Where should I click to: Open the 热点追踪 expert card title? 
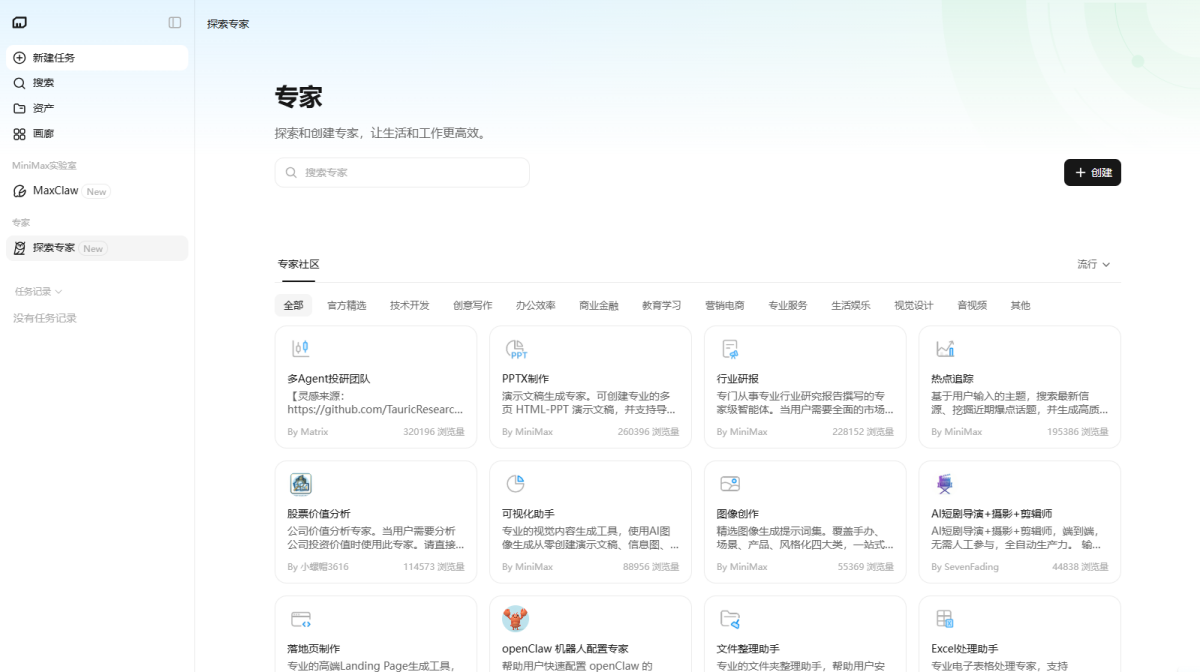pyautogui.click(x=952, y=379)
